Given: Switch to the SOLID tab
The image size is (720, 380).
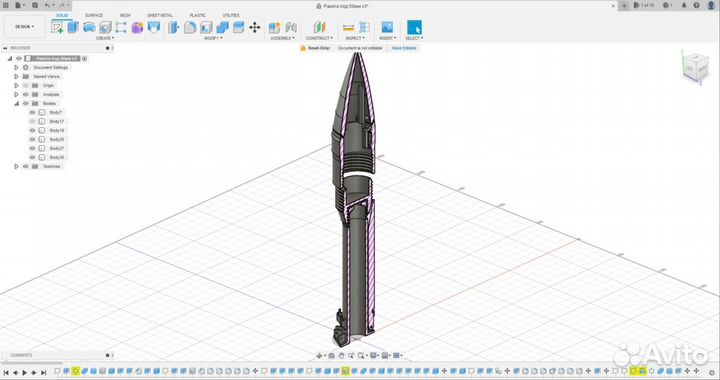Looking at the screenshot, I should pyautogui.click(x=62, y=15).
